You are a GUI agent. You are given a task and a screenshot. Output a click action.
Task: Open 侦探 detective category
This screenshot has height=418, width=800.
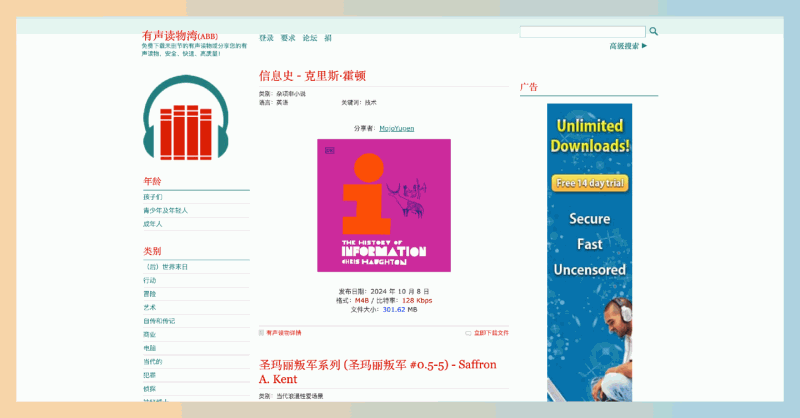[x=149, y=389]
